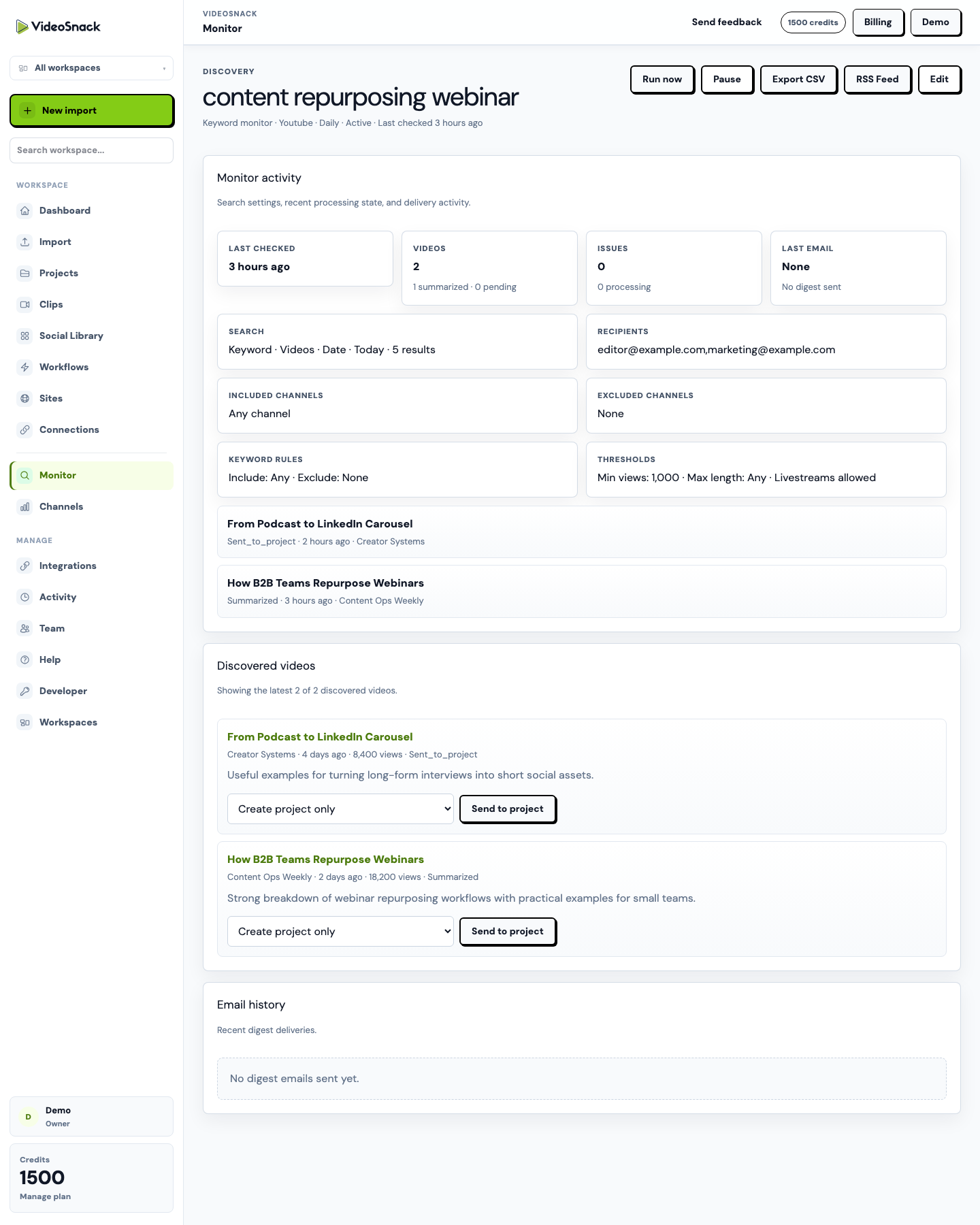
Task: Click the Run now button
Action: pyautogui.click(x=662, y=79)
